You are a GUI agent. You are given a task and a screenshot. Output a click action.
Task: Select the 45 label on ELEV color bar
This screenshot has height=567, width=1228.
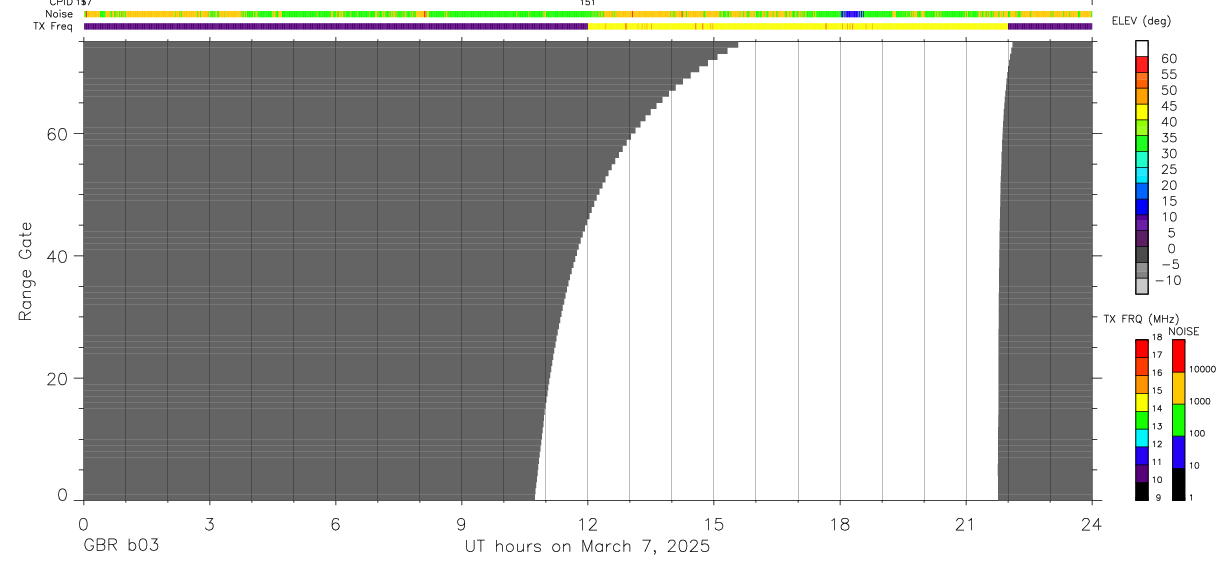tap(1170, 106)
